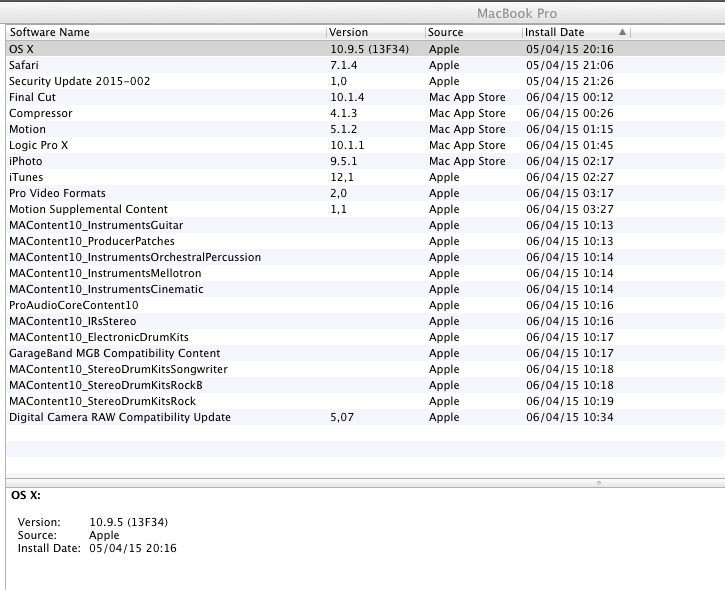Select ProAudioCoreContent10 row
The image size is (725, 590).
[366, 305]
